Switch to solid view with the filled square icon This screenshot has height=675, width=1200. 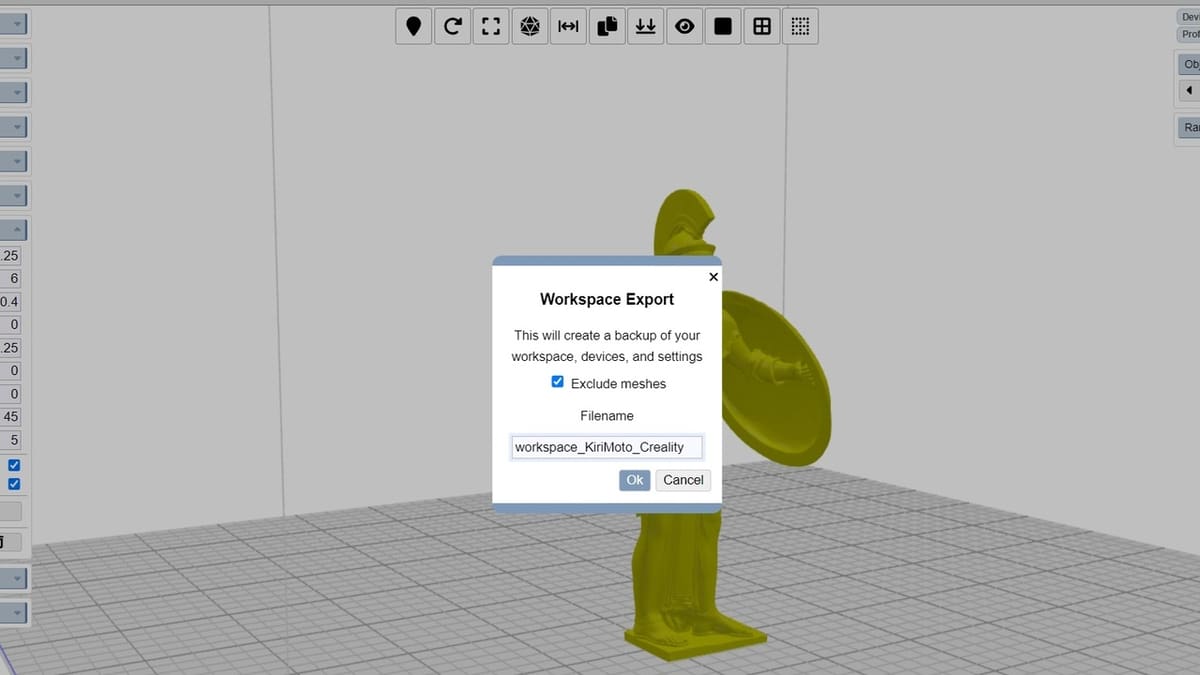pyautogui.click(x=723, y=27)
